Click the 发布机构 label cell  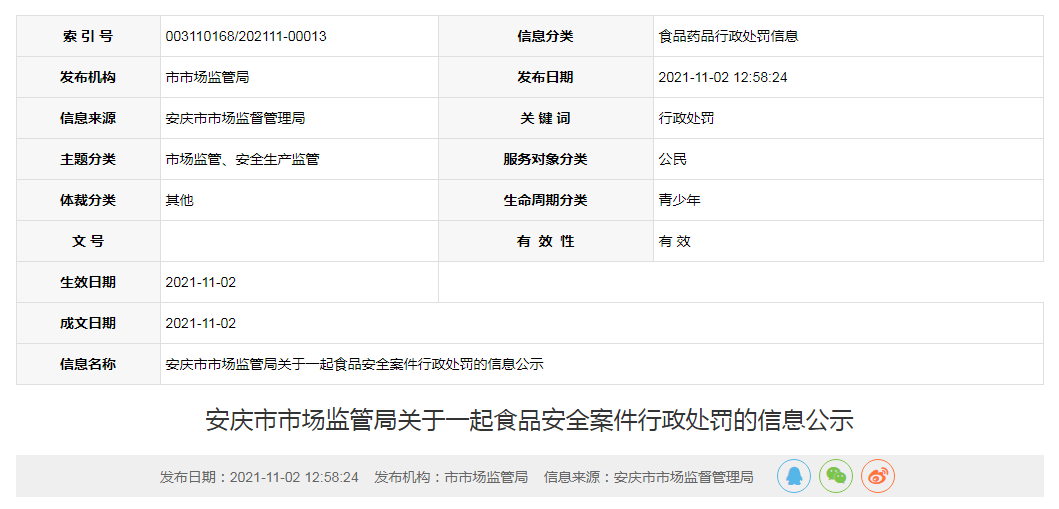point(88,78)
